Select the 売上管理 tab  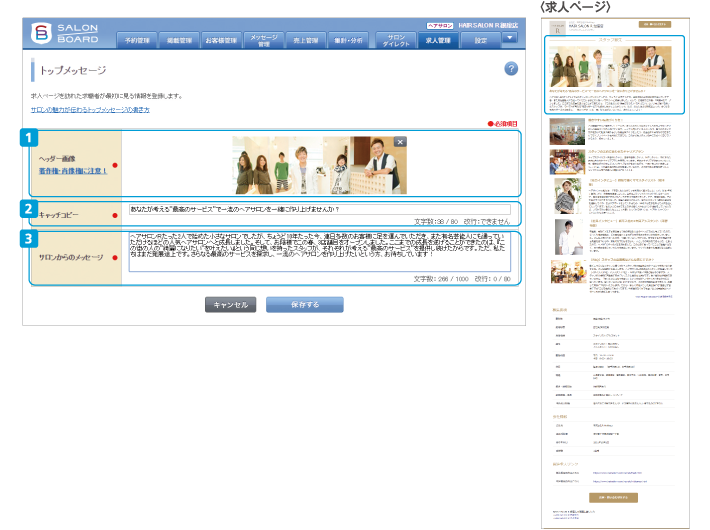[x=306, y=41]
